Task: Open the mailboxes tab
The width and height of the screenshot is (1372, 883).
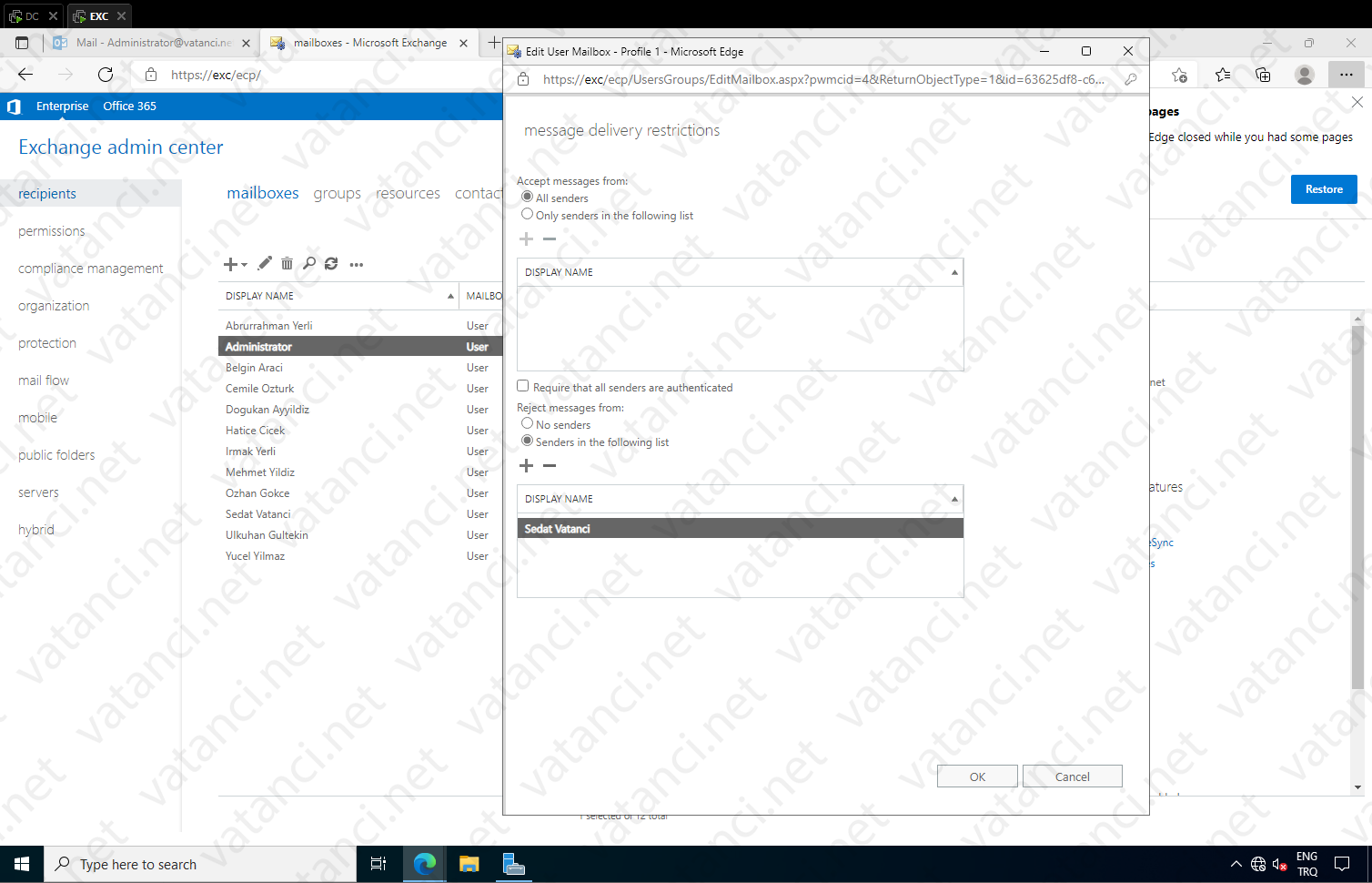Action: (x=263, y=193)
